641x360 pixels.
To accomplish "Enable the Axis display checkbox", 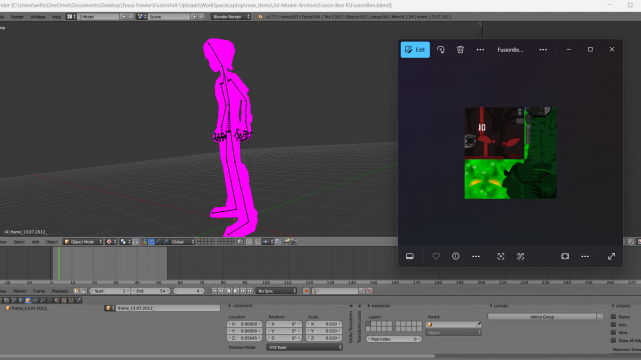I will tap(613, 324).
